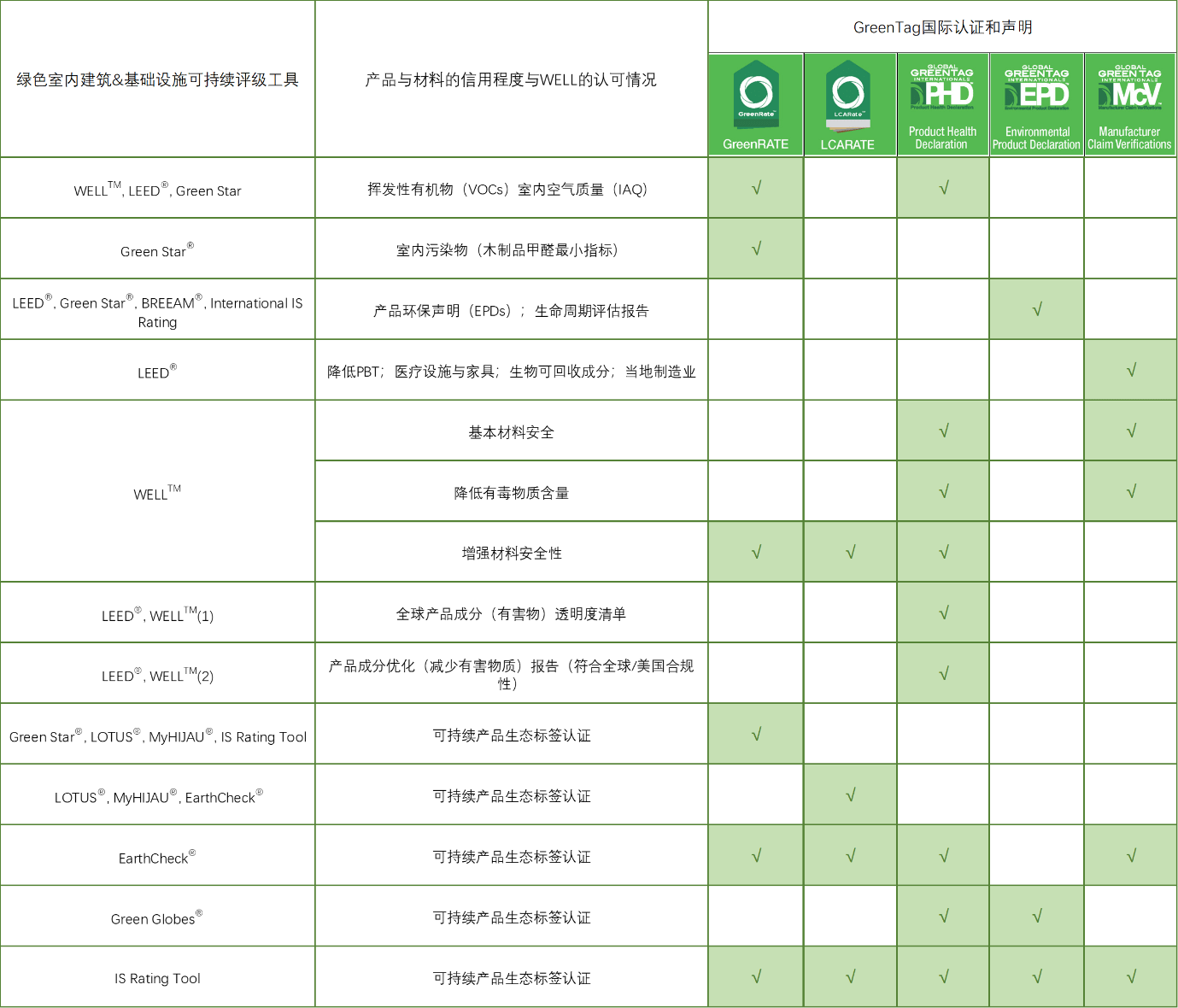Click PHD checkmark in the 基本材料安全 row
Image resolution: width=1178 pixels, height=1008 pixels.
point(944,431)
